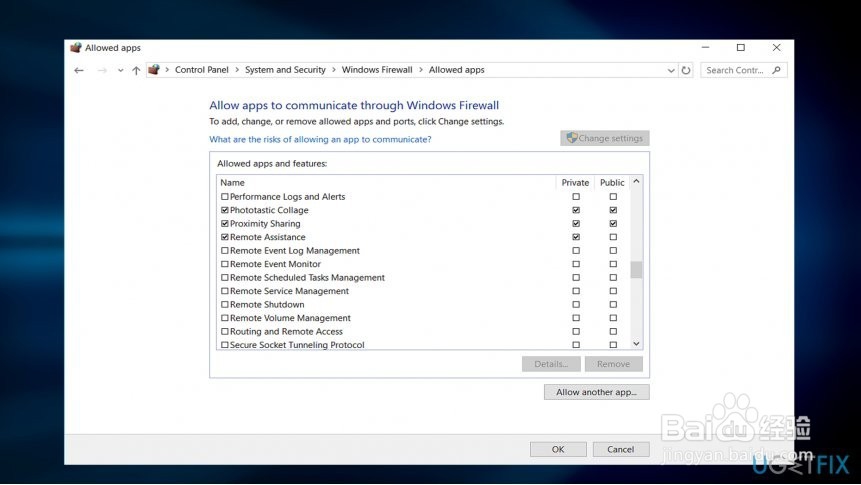Select the Remote Event Log Management row text
Screen dimensions: 861x485
point(295,250)
